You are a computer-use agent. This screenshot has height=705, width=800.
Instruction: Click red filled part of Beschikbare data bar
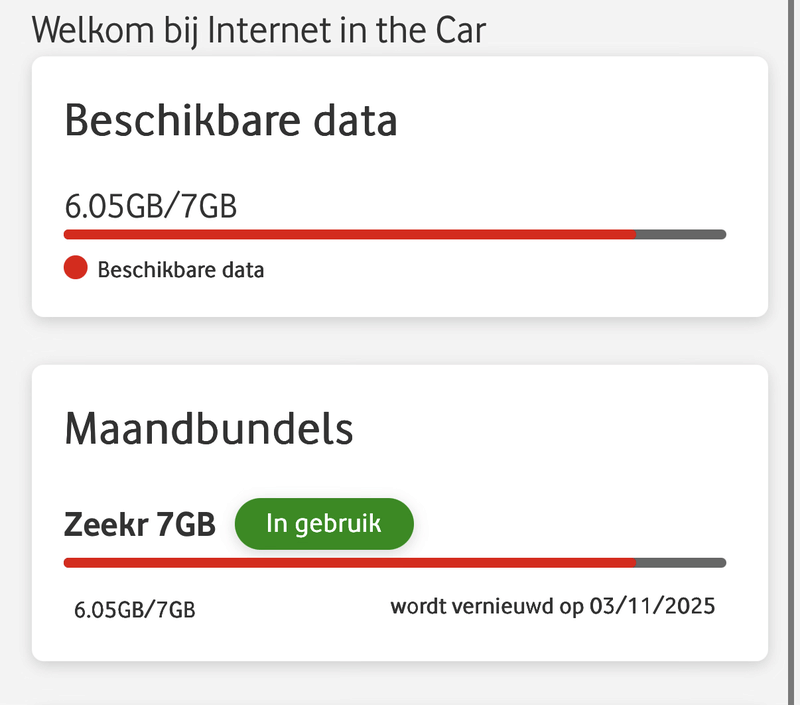coord(350,234)
